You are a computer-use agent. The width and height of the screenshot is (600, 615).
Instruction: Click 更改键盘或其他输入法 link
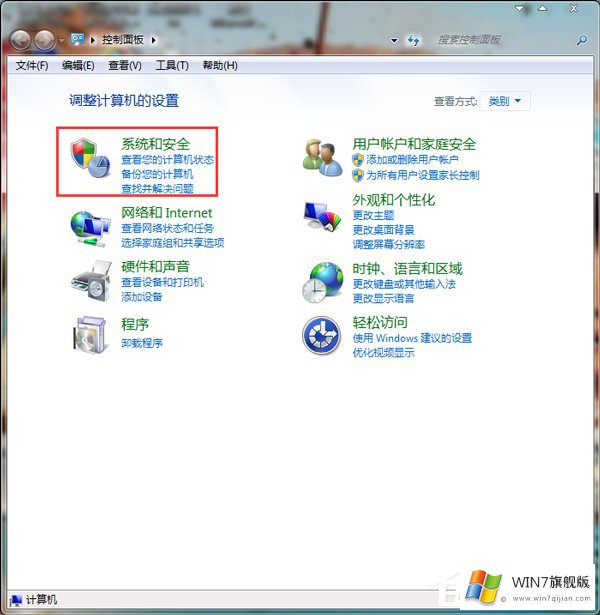pos(404,284)
